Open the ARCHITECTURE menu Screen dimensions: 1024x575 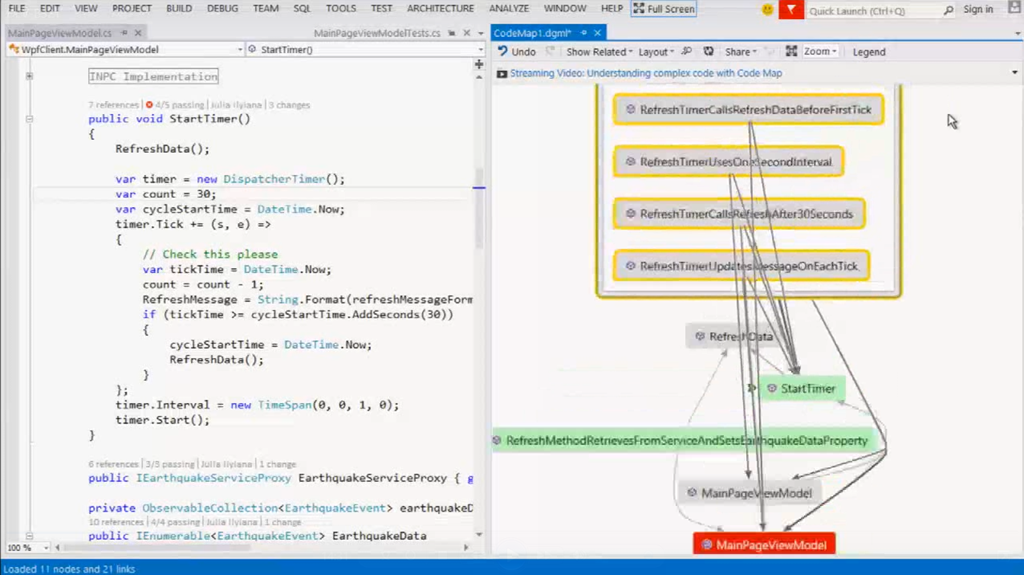pyautogui.click(x=440, y=8)
